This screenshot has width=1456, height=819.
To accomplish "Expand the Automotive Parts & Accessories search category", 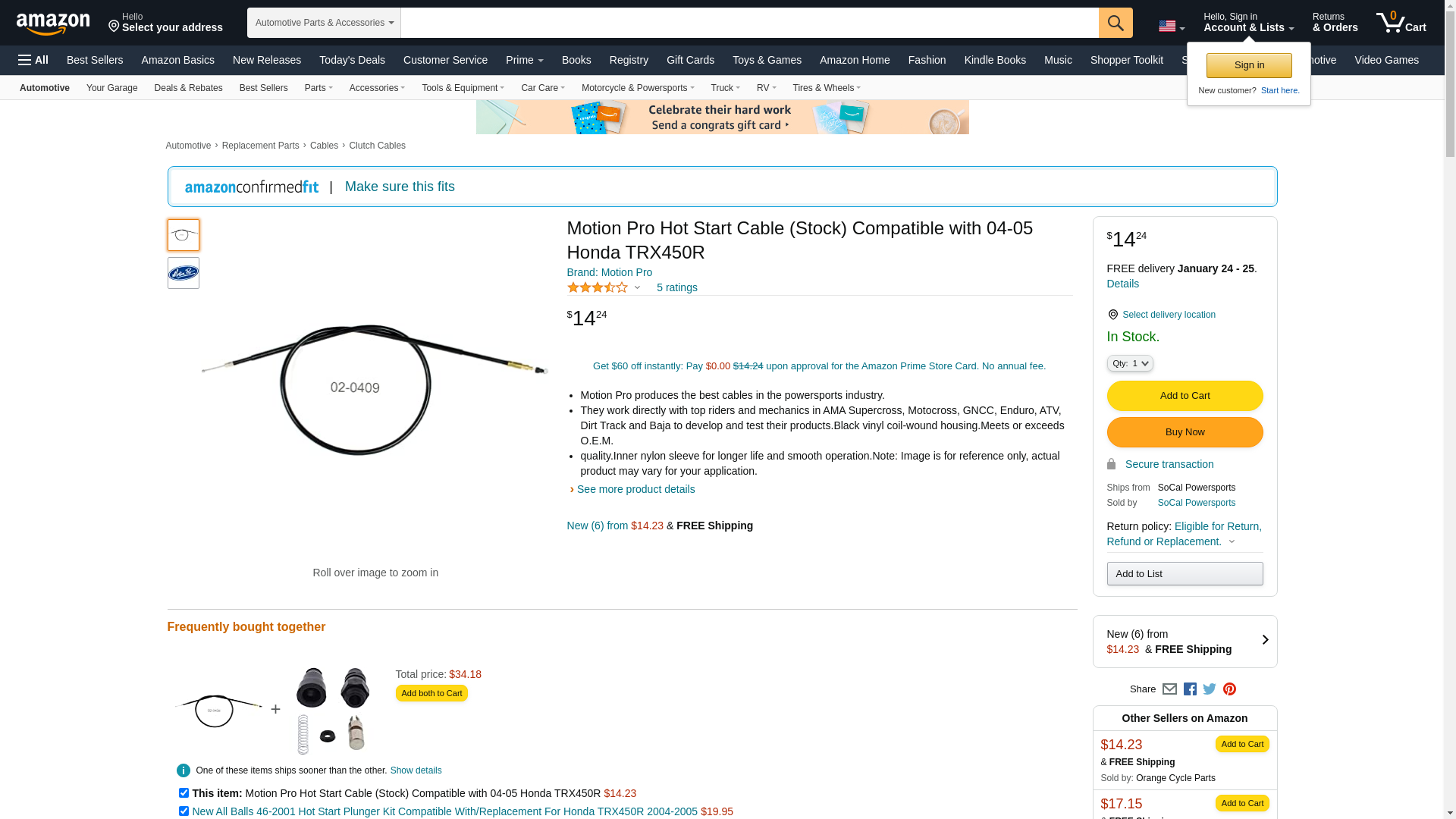I will pos(324,23).
